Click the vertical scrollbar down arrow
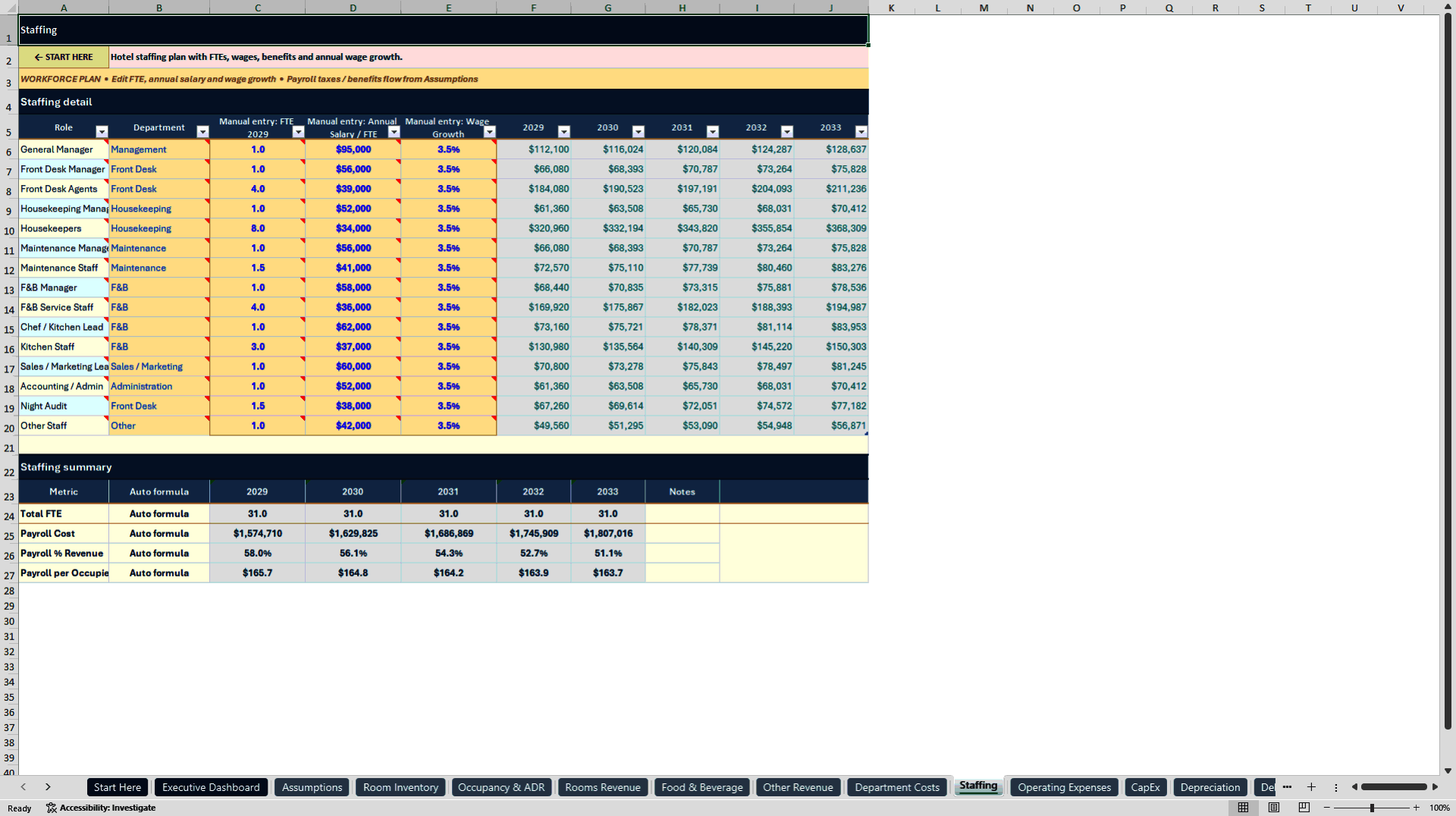The width and height of the screenshot is (1456, 816). click(x=1448, y=770)
